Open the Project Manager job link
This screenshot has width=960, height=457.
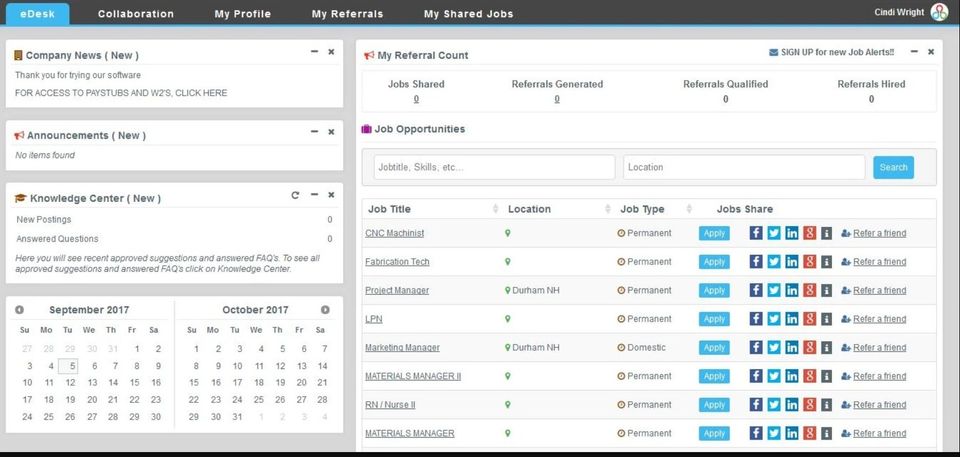click(x=397, y=290)
